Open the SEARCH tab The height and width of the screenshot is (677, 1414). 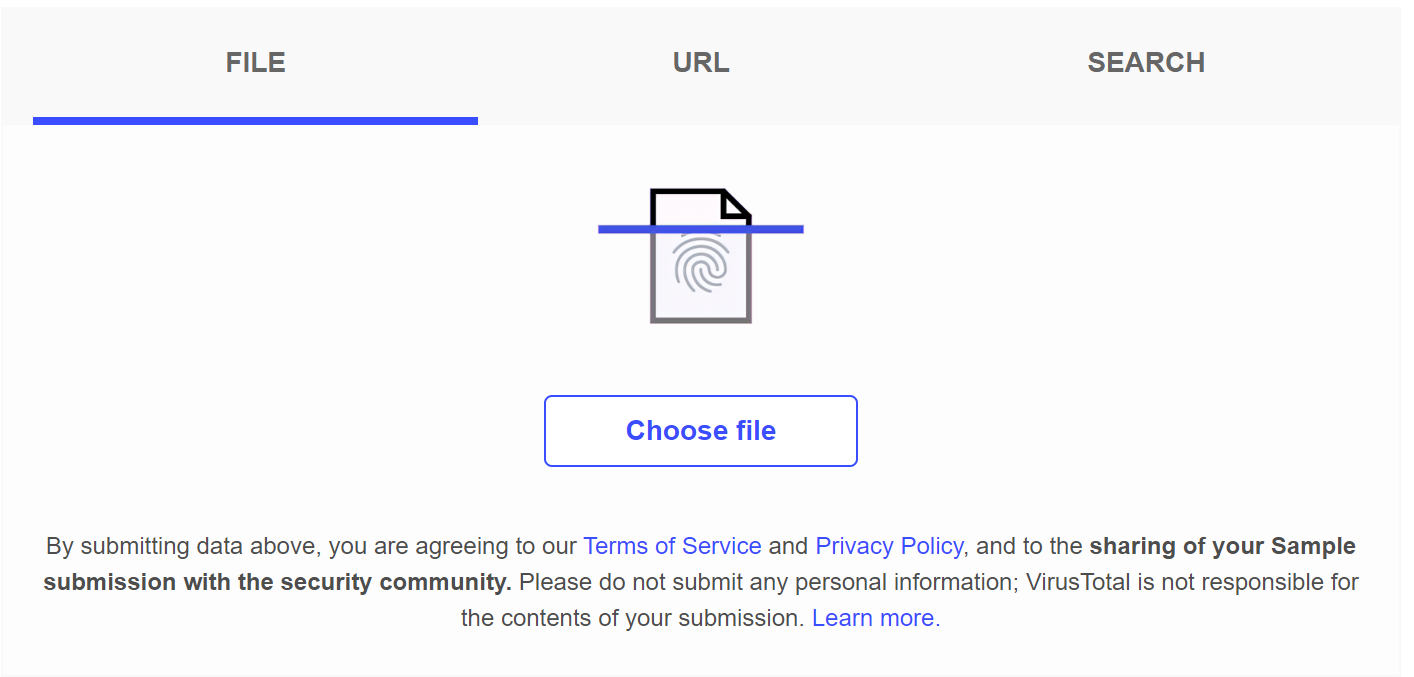[1146, 62]
